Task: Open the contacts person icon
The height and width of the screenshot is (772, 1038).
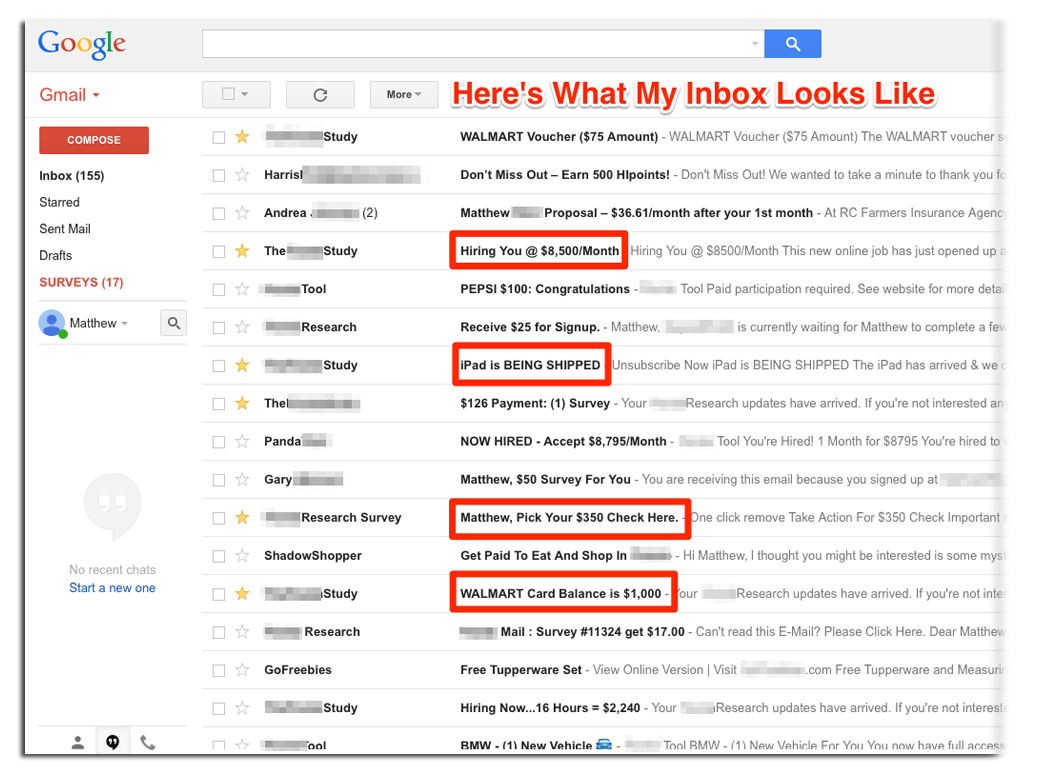Action: (77, 742)
